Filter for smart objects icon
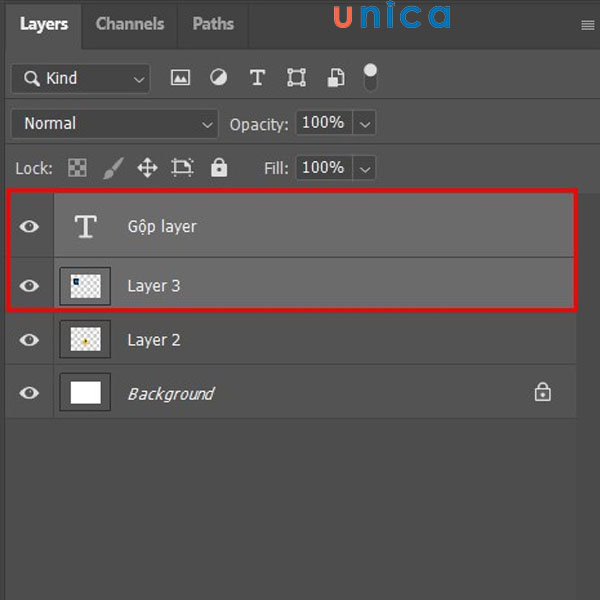 point(336,78)
